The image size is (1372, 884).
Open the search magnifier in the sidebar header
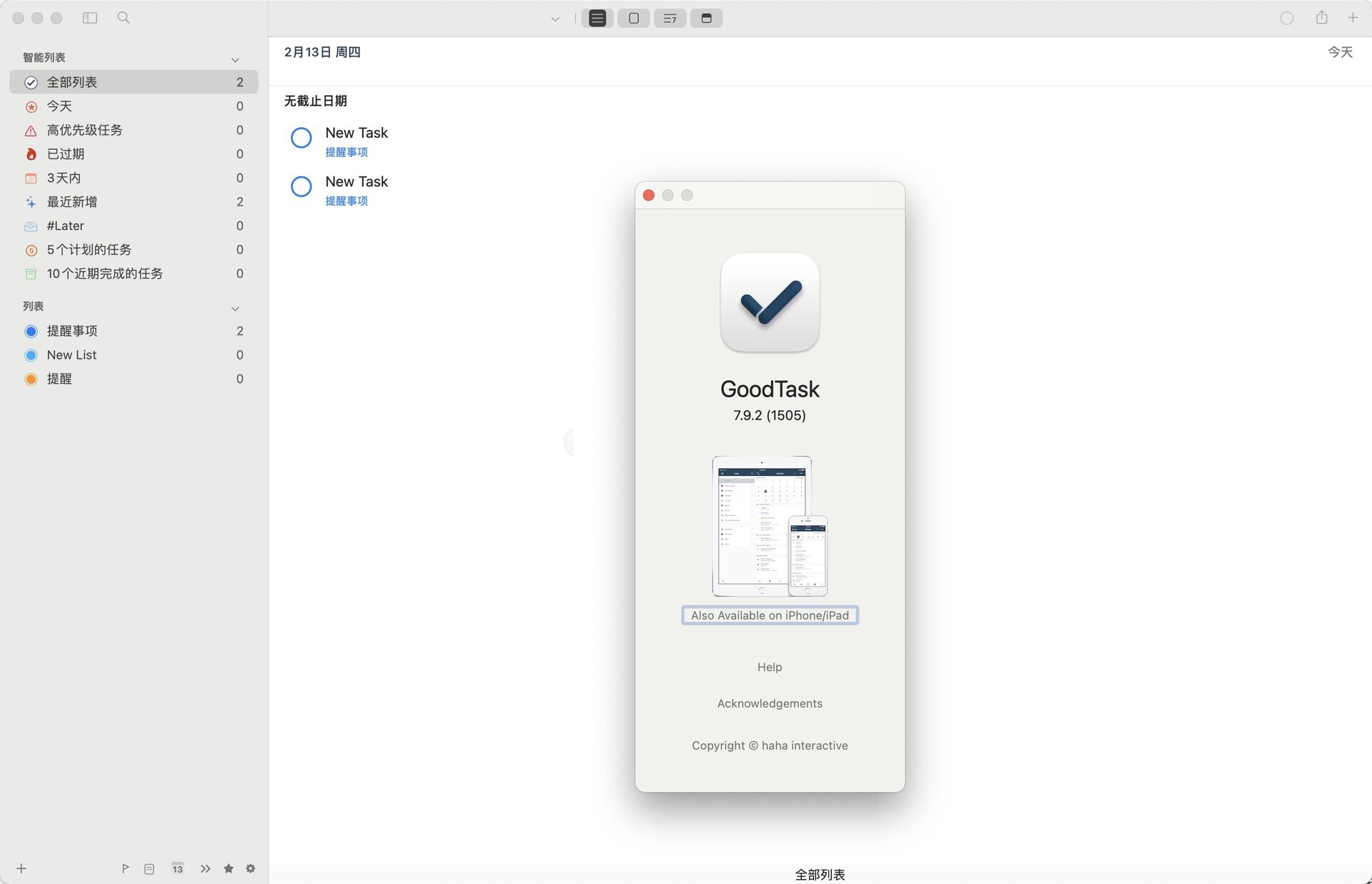pos(124,18)
